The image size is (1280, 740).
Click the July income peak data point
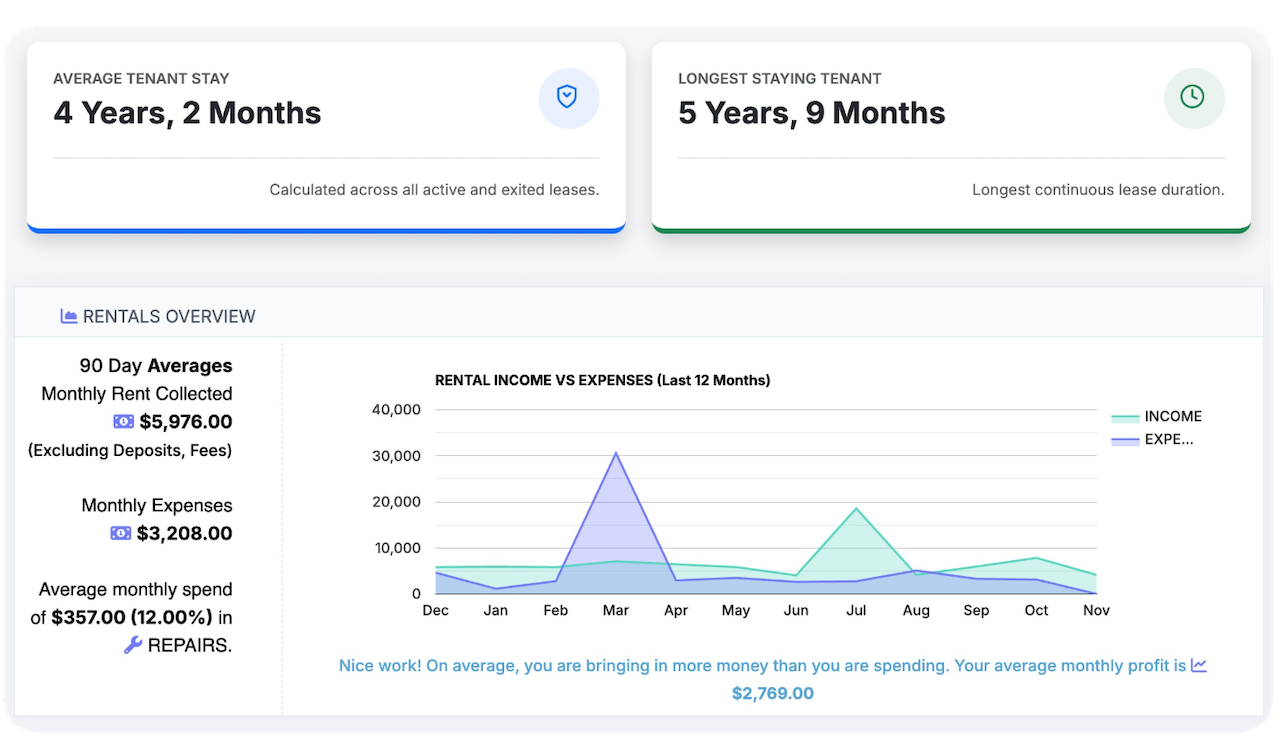pyautogui.click(x=856, y=508)
